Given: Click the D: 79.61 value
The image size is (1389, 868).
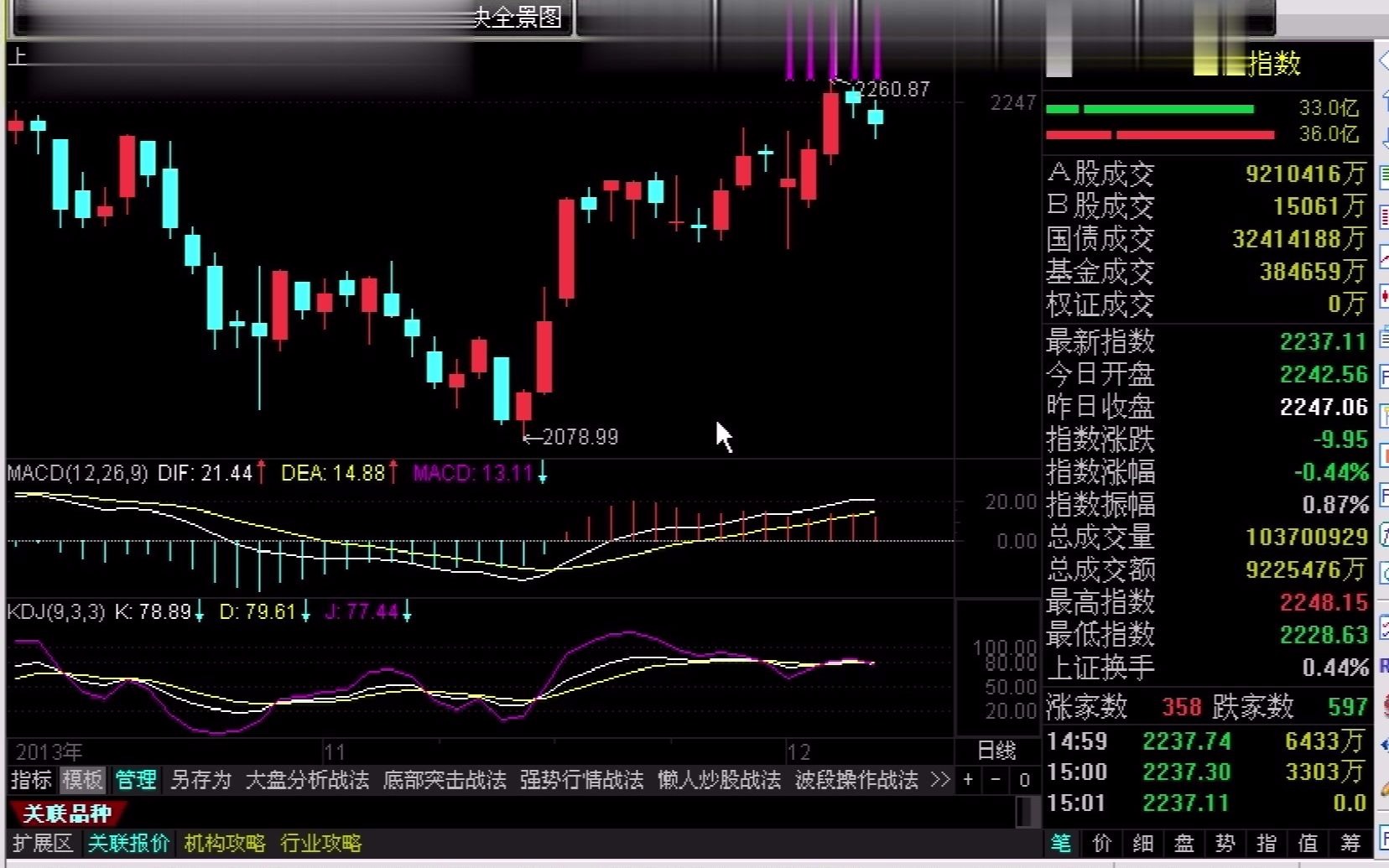Looking at the screenshot, I should (x=258, y=611).
